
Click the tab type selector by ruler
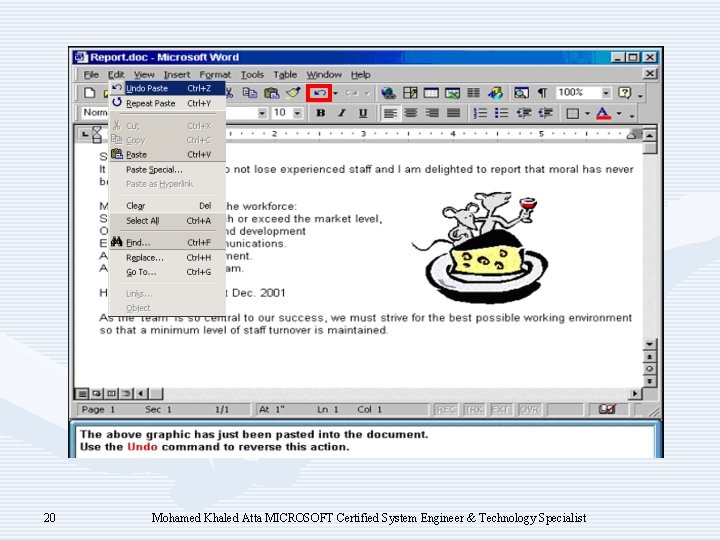[x=85, y=134]
